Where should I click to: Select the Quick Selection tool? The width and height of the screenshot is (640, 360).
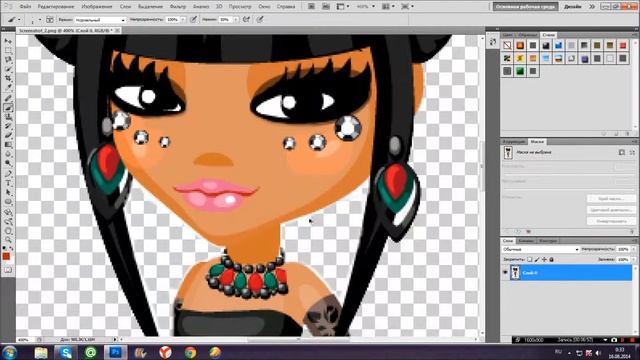click(8, 69)
